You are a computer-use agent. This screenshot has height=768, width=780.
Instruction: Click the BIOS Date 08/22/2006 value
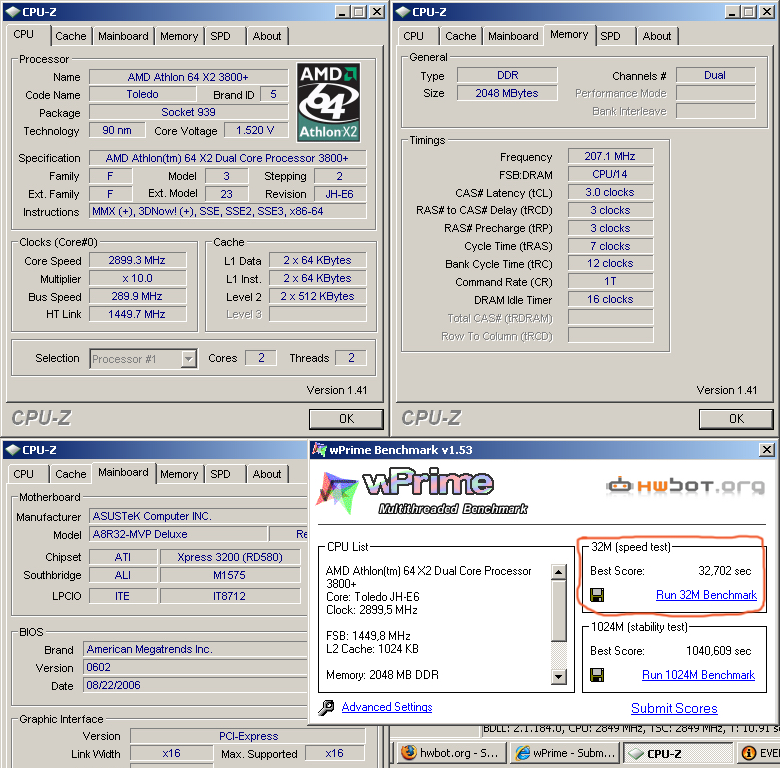[195, 685]
